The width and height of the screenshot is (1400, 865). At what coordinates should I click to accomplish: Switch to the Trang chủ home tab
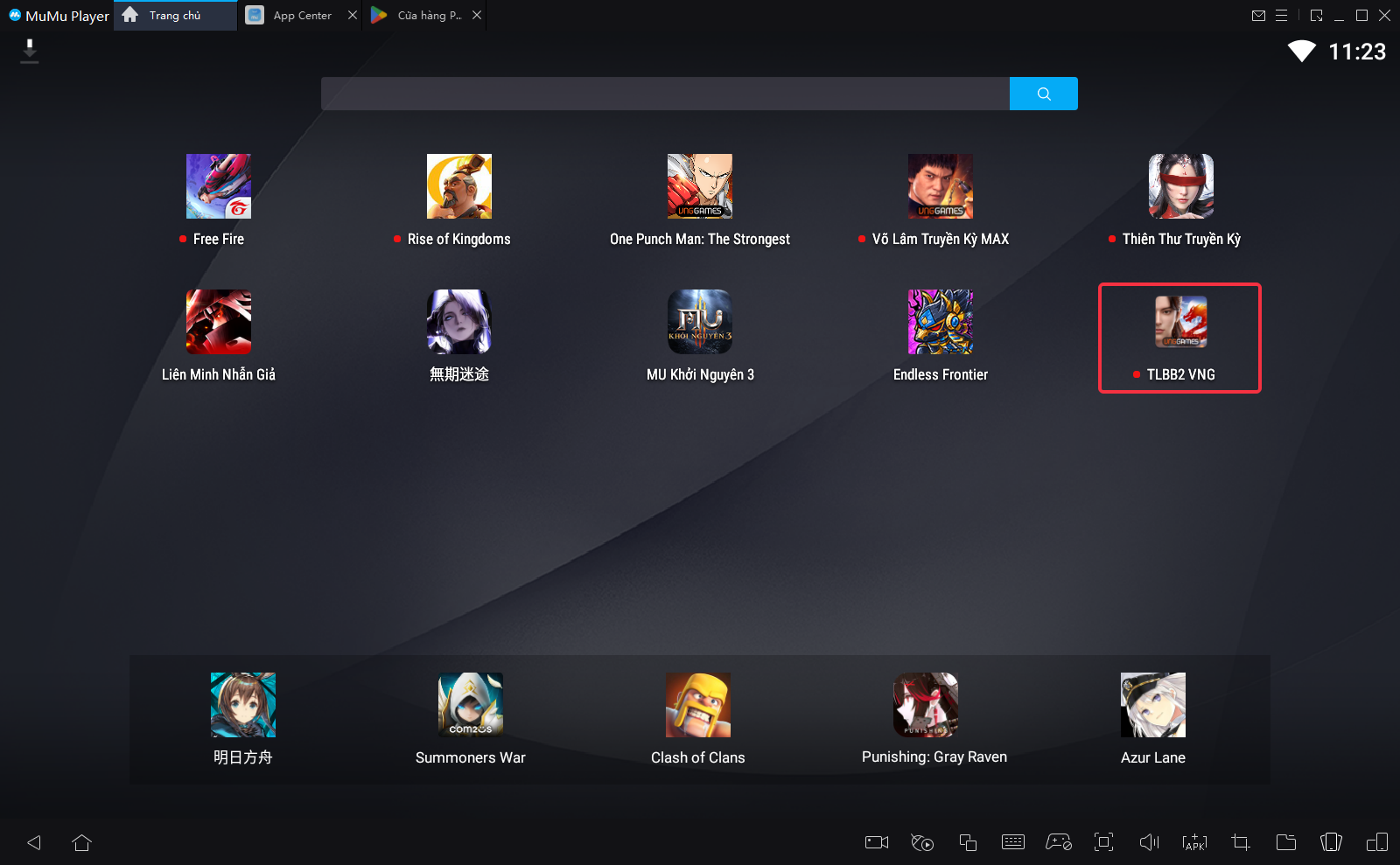[x=174, y=16]
